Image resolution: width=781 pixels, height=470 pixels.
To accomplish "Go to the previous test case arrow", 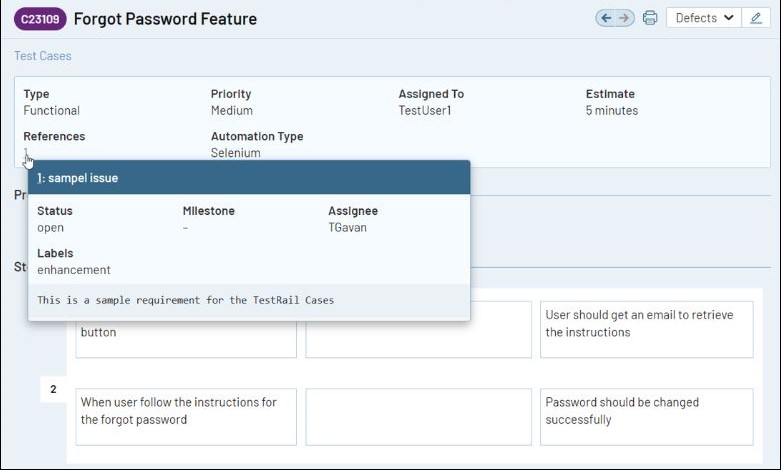I will point(606,18).
